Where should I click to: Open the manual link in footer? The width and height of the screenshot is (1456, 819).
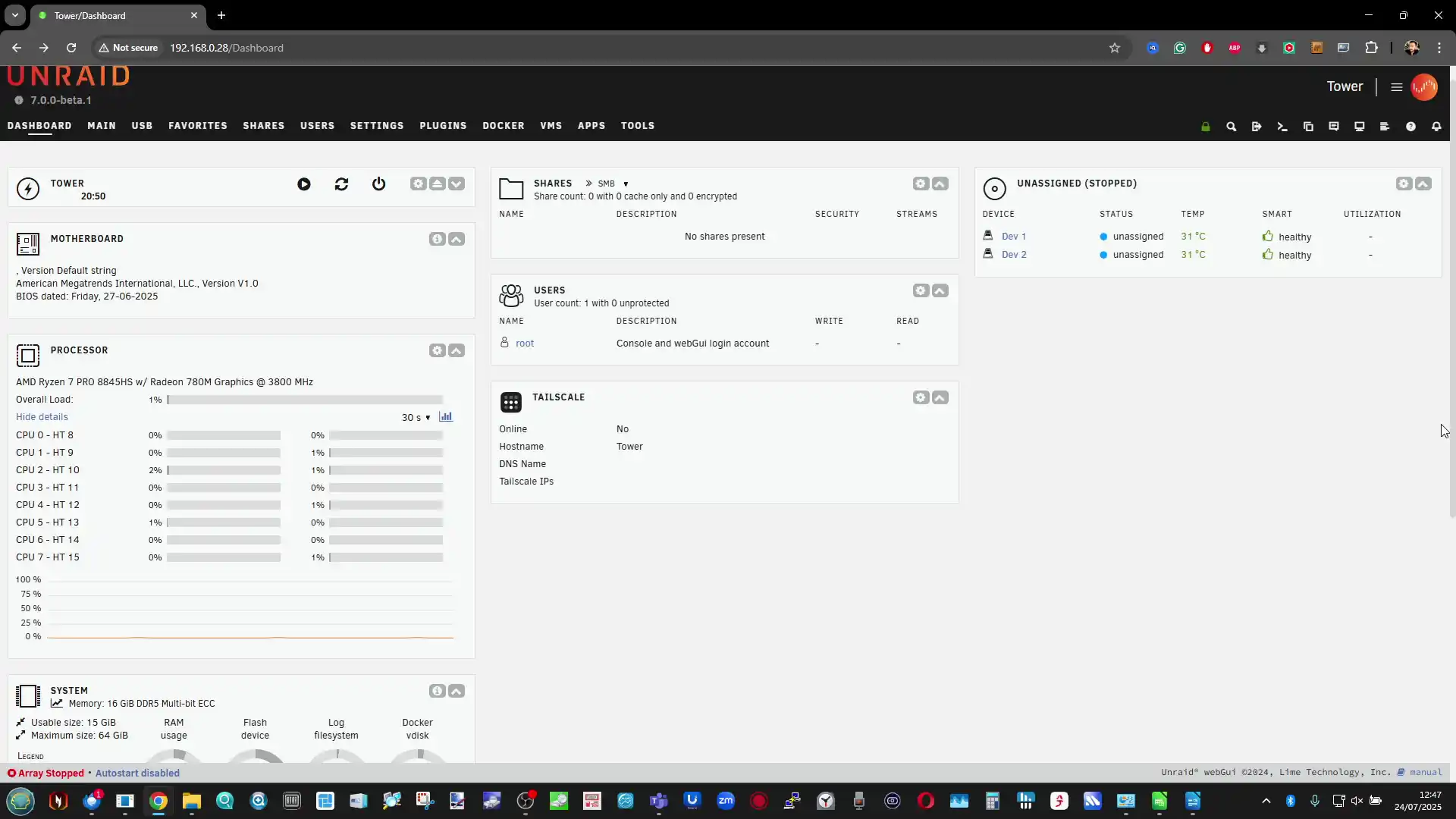(1426, 773)
